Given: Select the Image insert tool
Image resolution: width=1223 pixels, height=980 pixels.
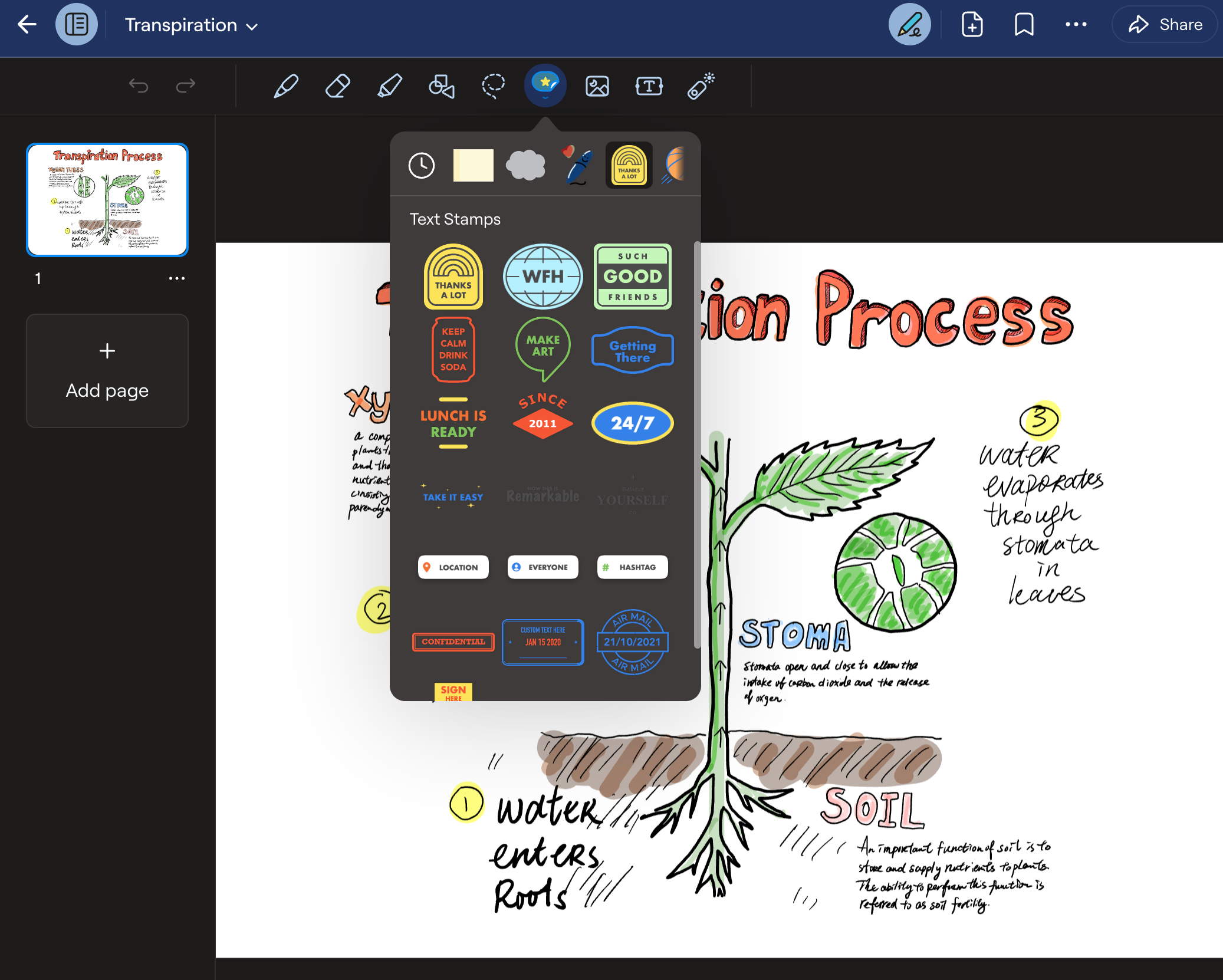Looking at the screenshot, I should pyautogui.click(x=596, y=86).
